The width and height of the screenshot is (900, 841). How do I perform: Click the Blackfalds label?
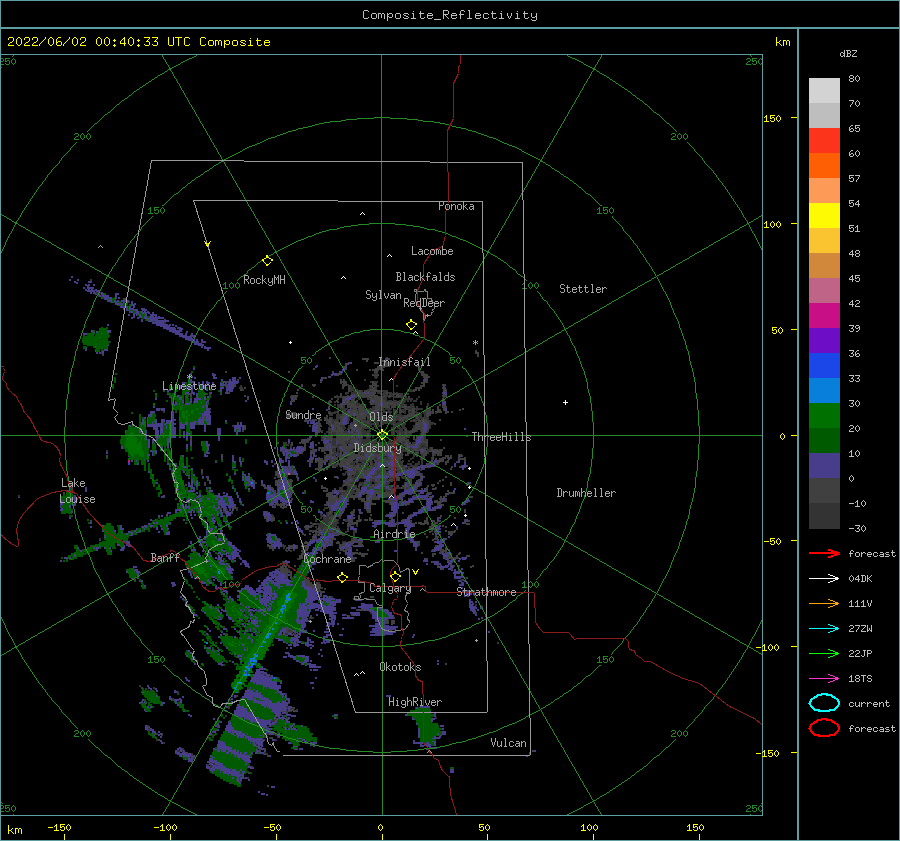(425, 277)
